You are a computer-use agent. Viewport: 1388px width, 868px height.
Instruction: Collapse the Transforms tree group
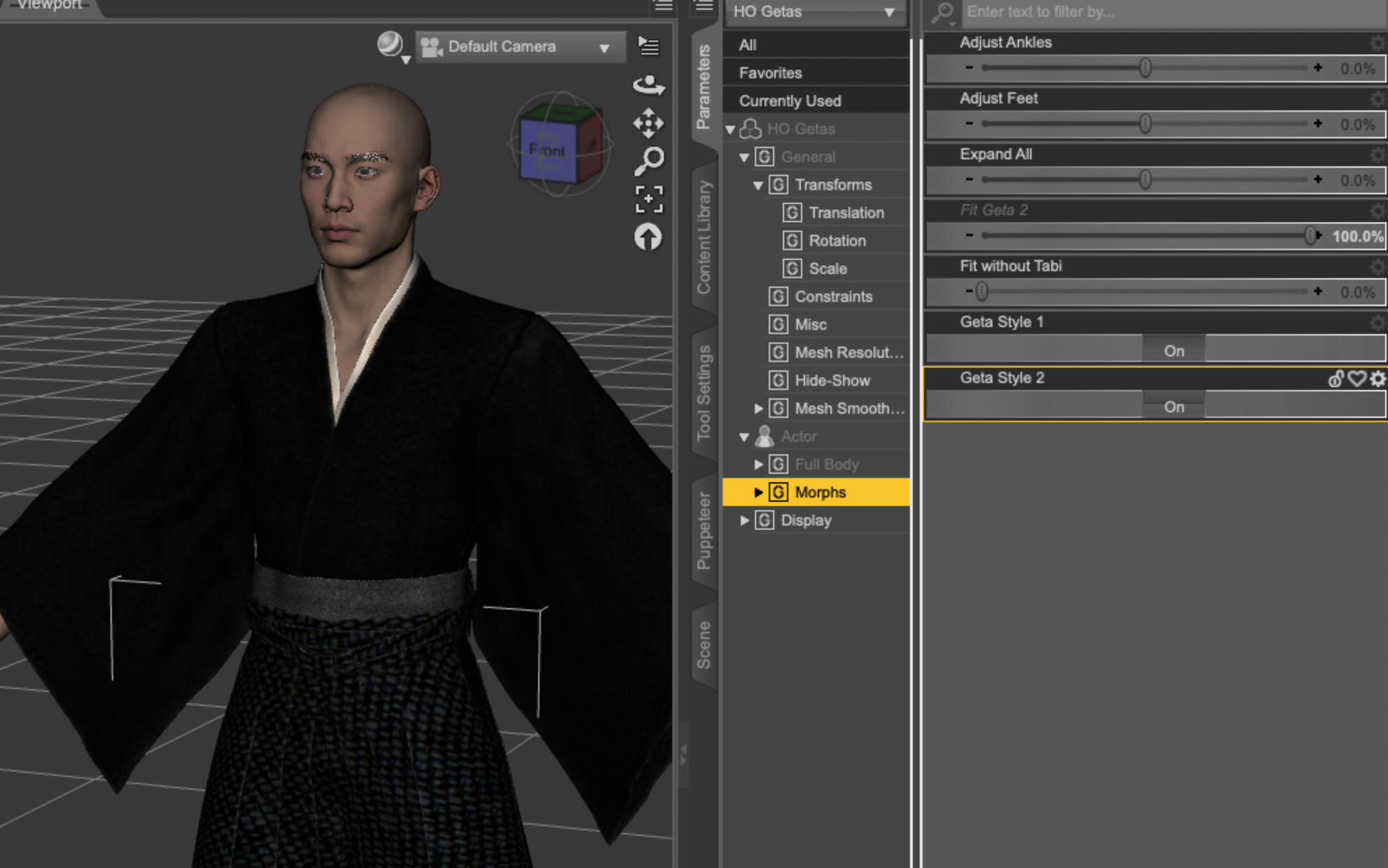[758, 185]
